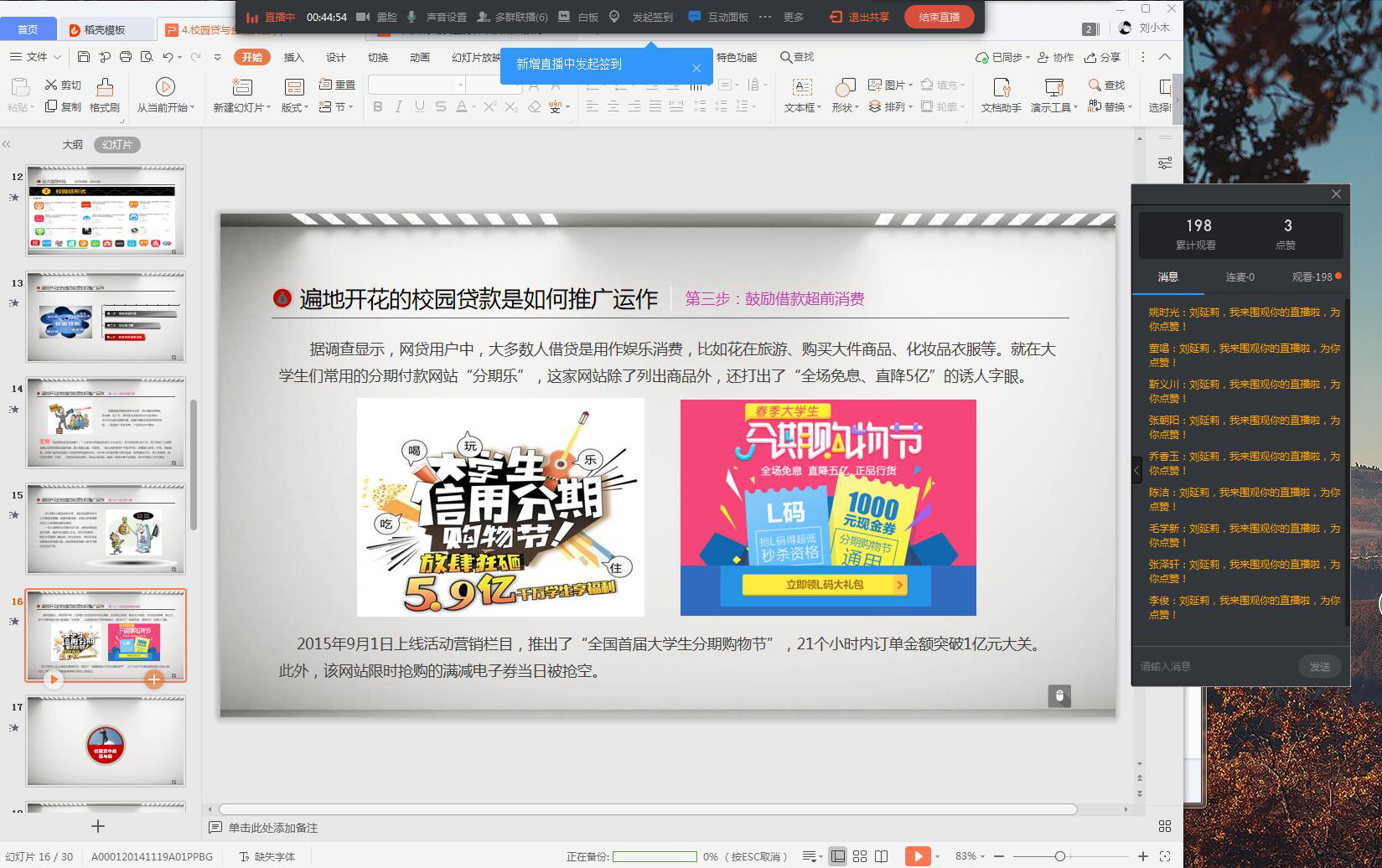Open the Document Assistant (文档助手)

(1002, 96)
